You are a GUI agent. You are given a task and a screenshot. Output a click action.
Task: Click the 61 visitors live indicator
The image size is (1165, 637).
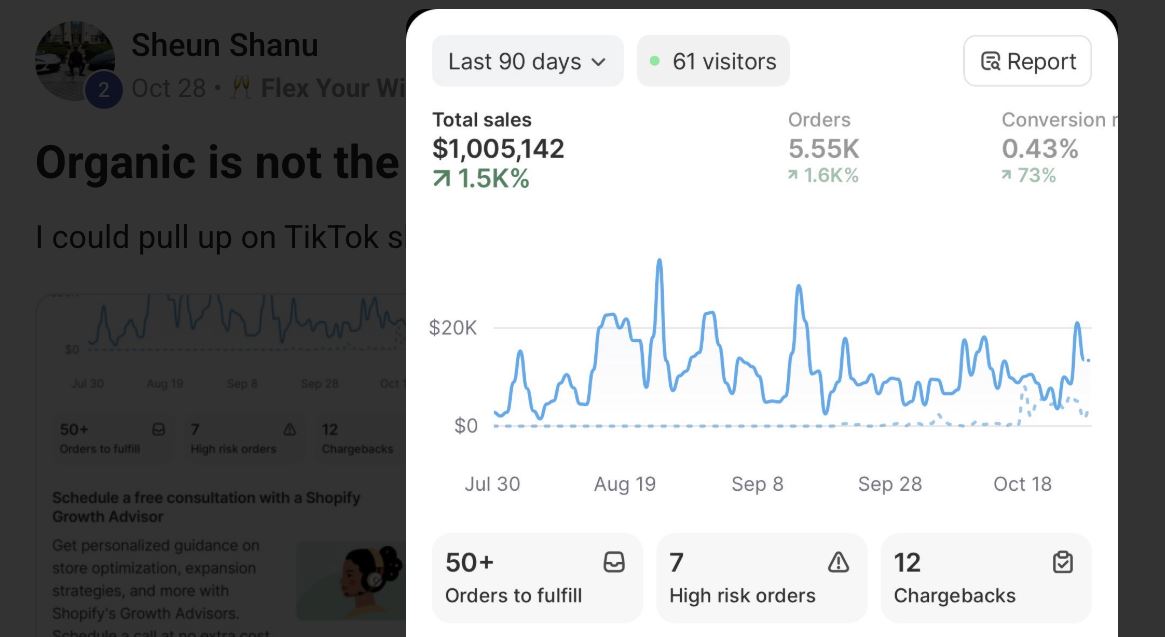tap(713, 61)
